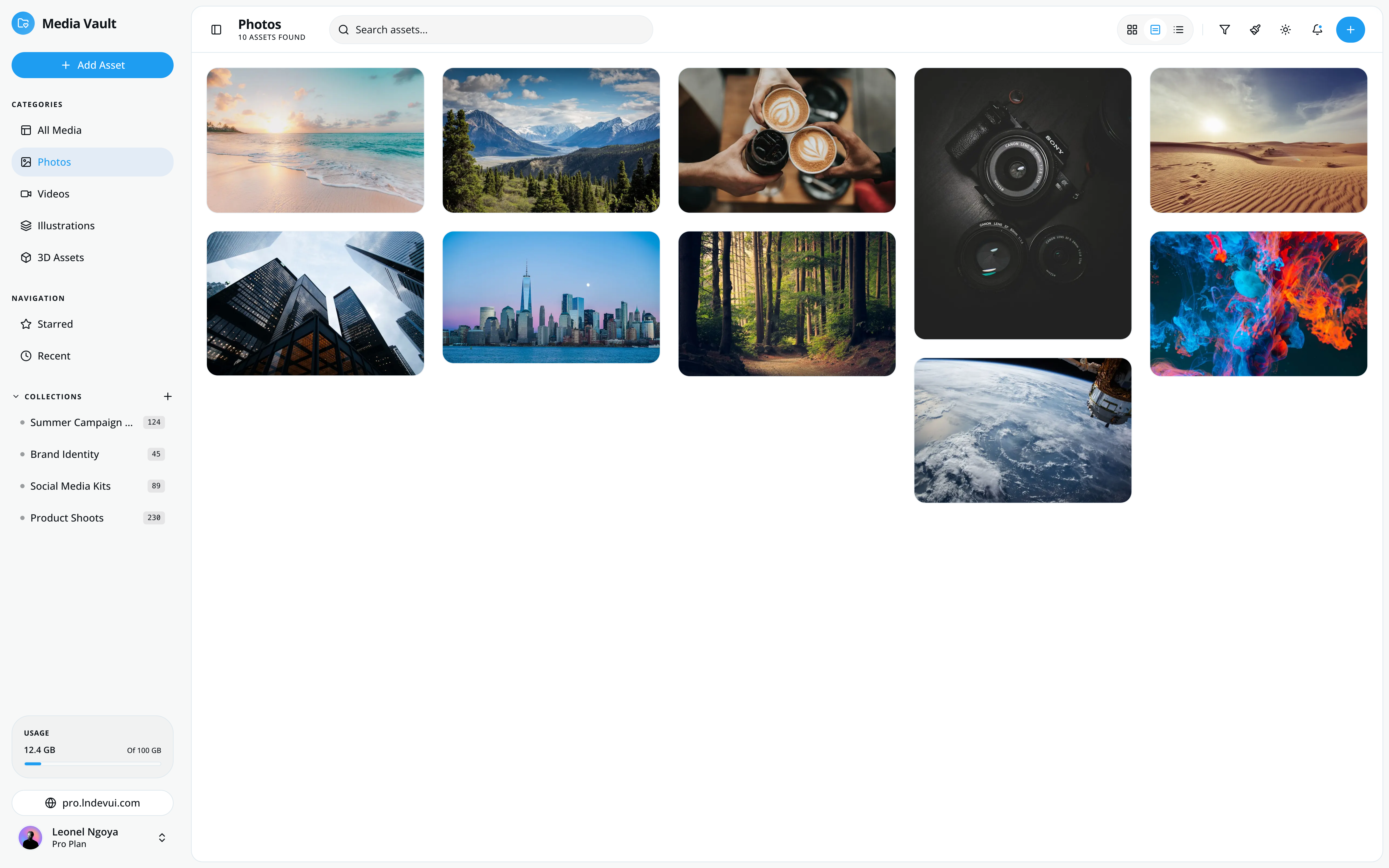Click the 45 count badge
The image size is (1389, 868).
[x=156, y=454]
